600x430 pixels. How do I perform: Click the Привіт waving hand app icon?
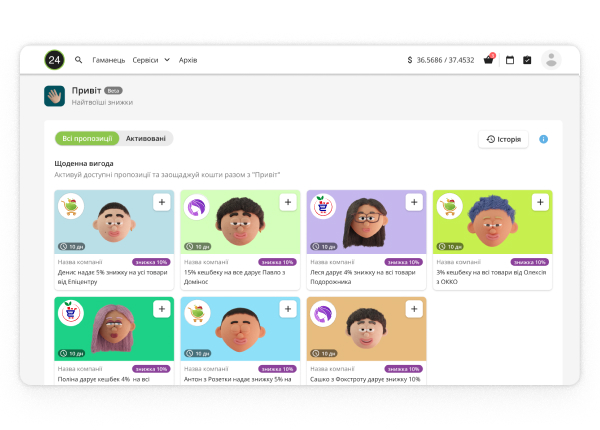pos(54,96)
